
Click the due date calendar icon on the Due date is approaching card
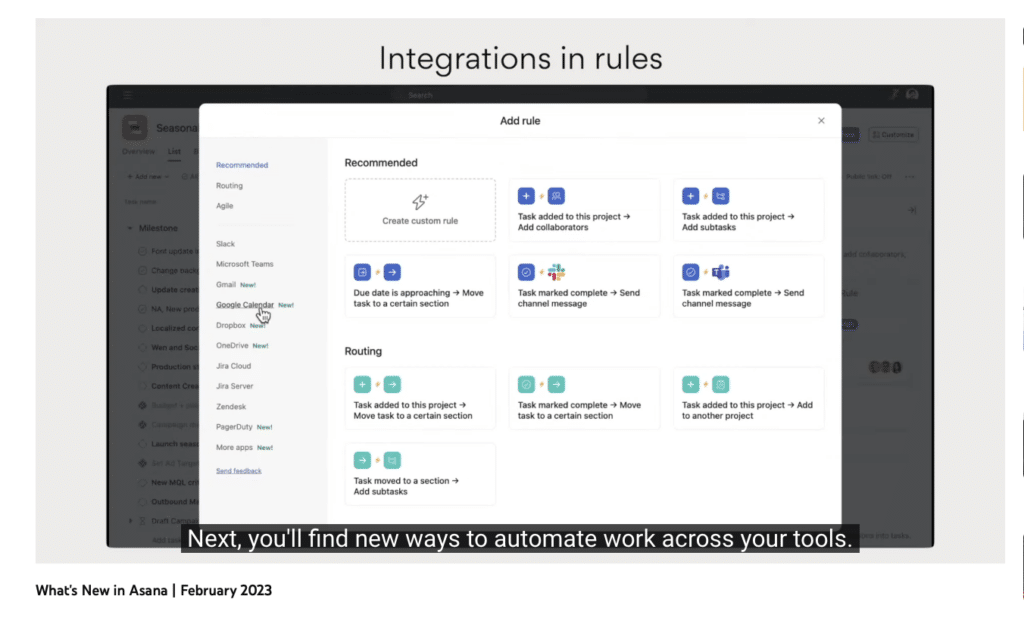point(362,272)
